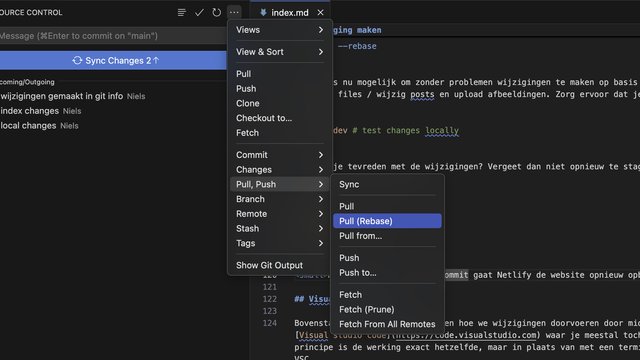Click Show Git Output
The width and height of the screenshot is (640, 360).
point(280,265)
